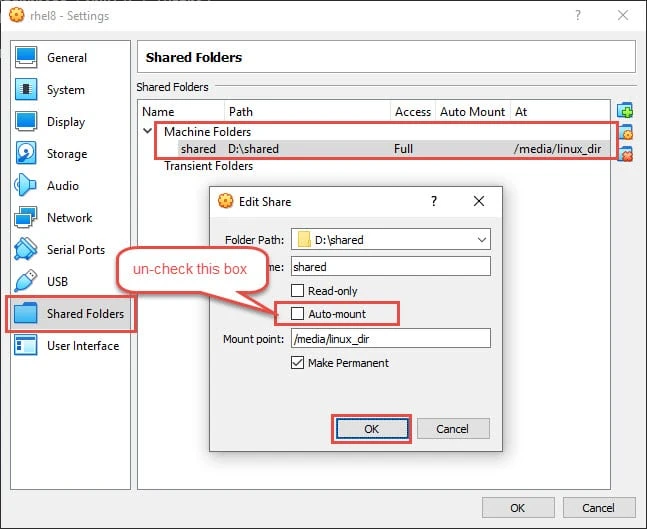Click the Full access cell
The width and height of the screenshot is (647, 529).
coord(403,149)
